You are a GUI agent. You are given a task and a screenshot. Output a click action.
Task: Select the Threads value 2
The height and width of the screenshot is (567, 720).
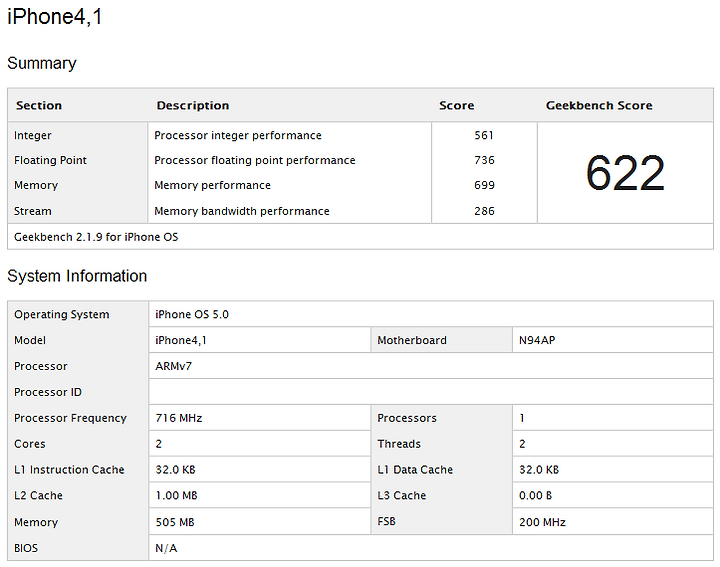[x=522, y=444]
